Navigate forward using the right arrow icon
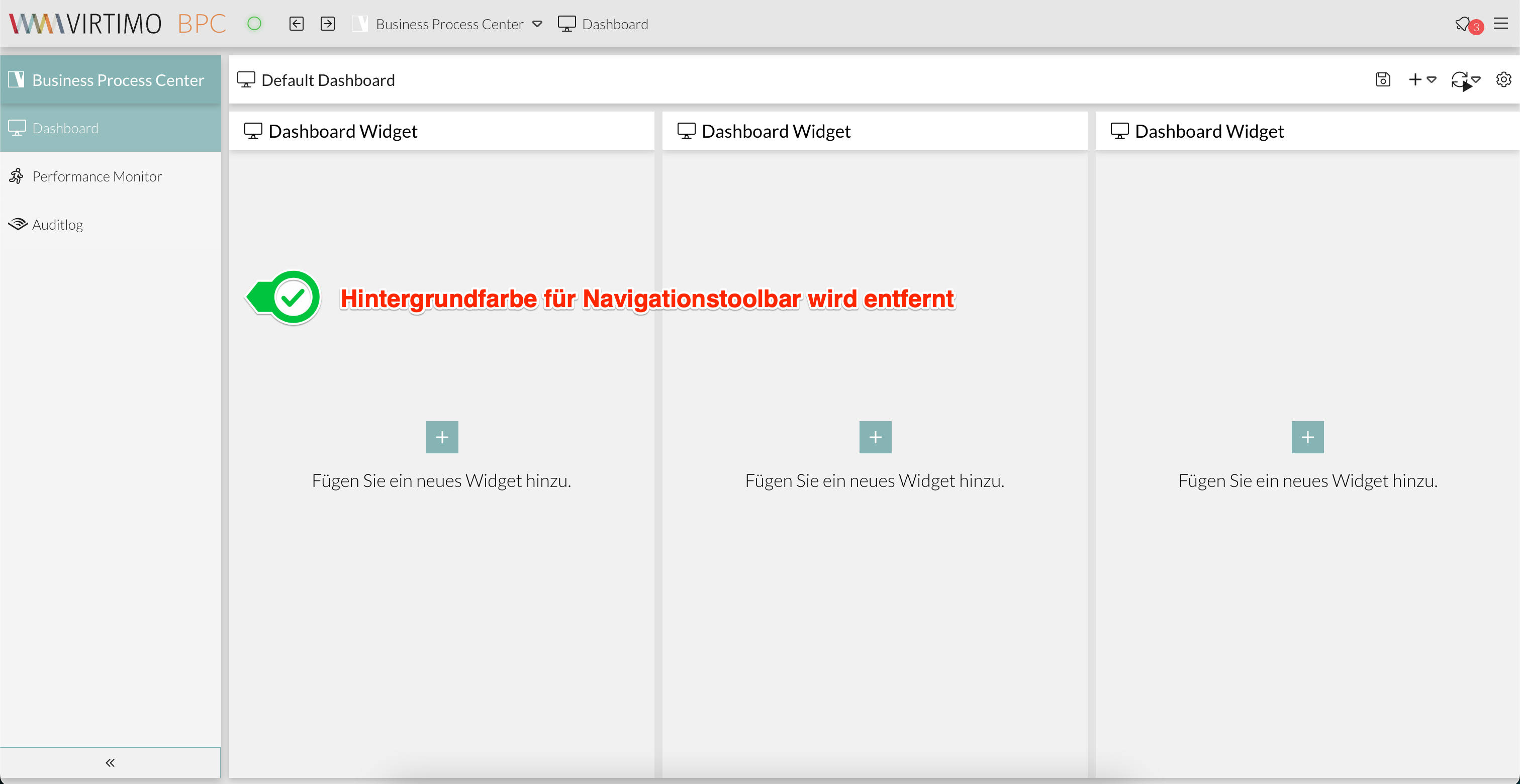Viewport: 1520px width, 784px height. pyautogui.click(x=328, y=24)
